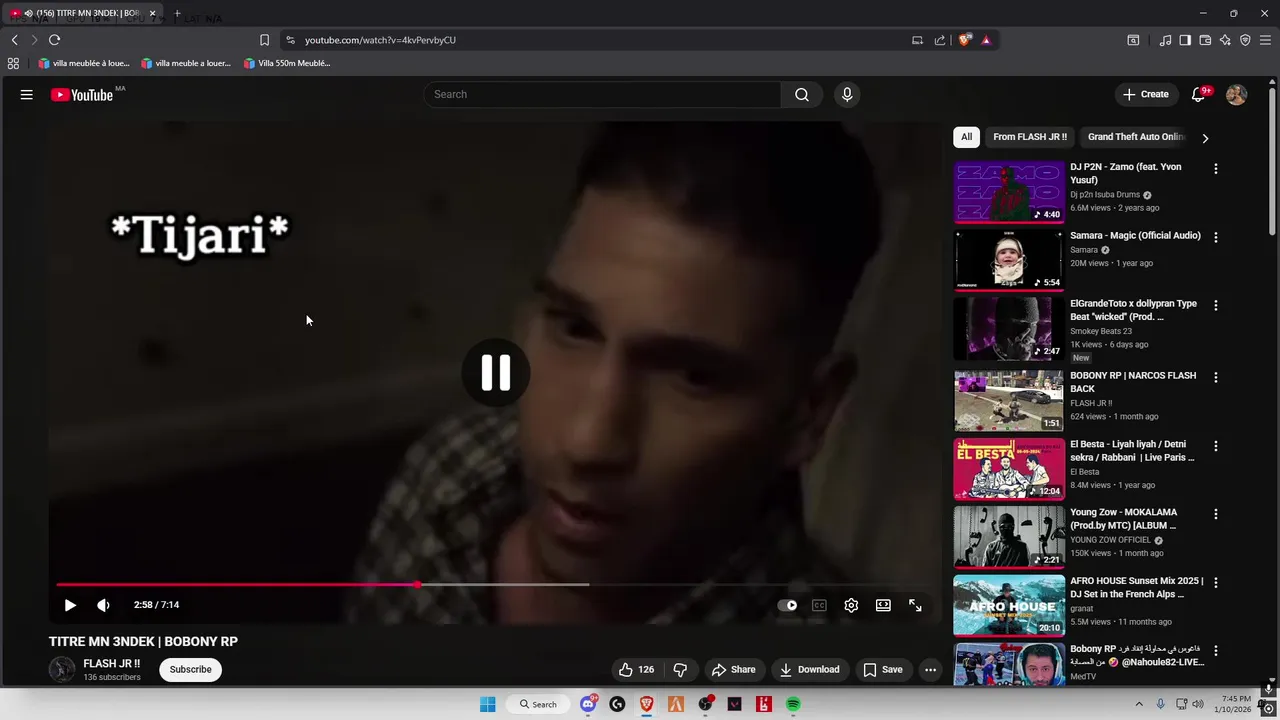Open options for Samara - Magic video
Viewport: 1280px width, 720px height.
click(x=1216, y=238)
